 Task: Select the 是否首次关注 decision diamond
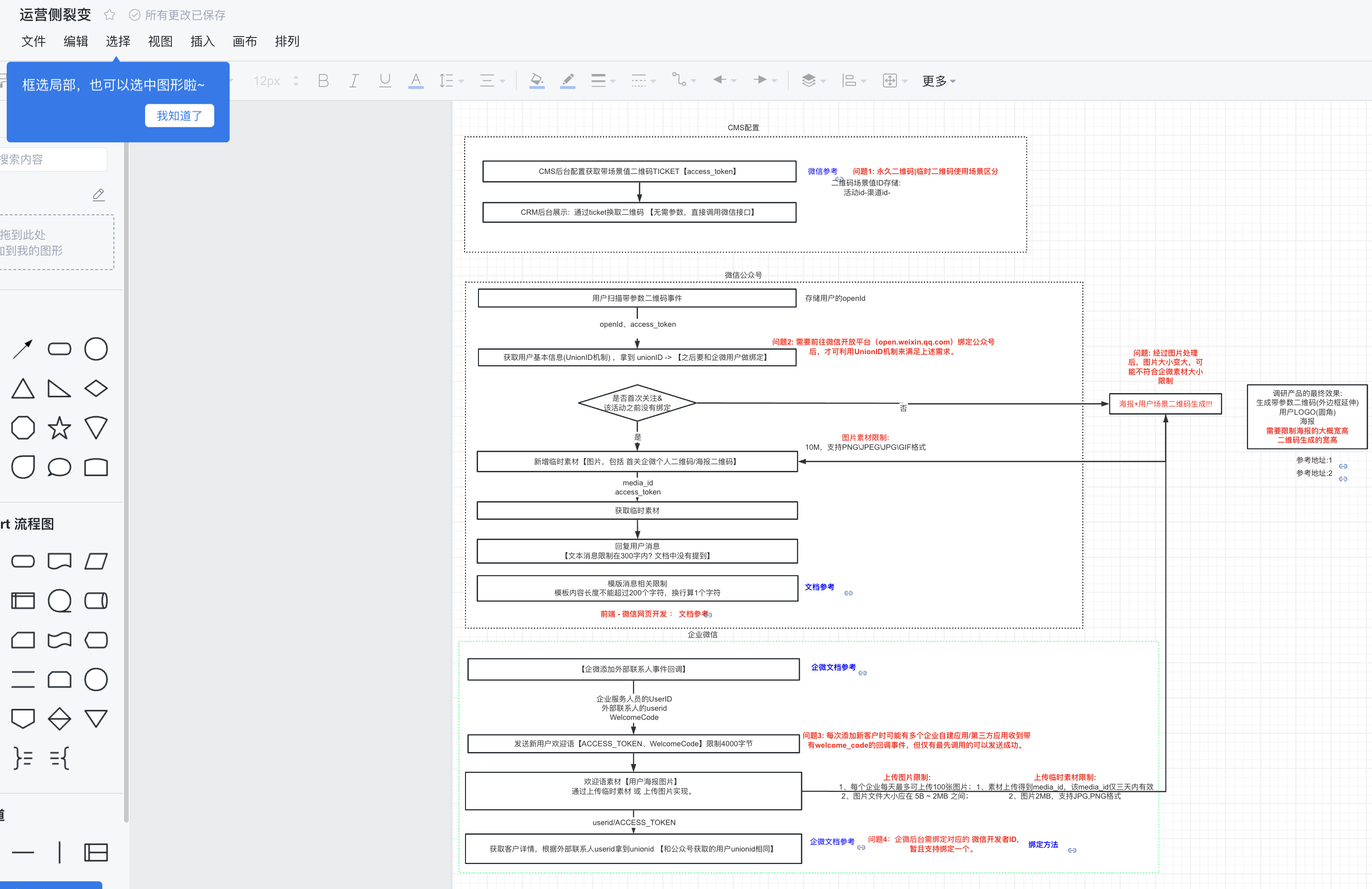[x=637, y=402]
